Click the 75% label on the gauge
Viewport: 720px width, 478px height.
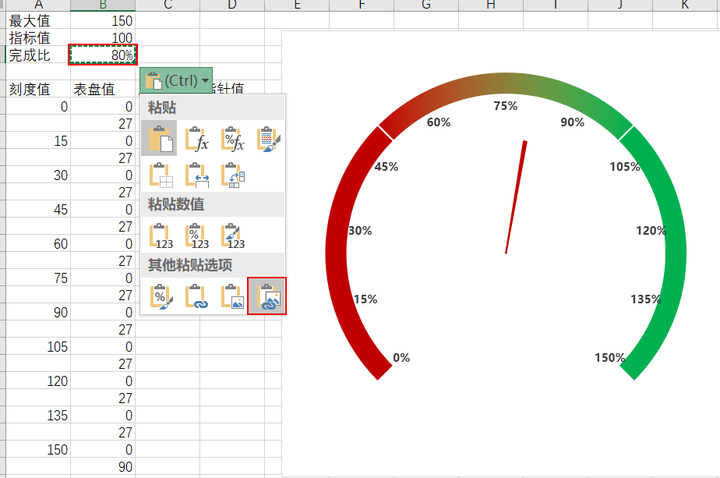coord(505,106)
